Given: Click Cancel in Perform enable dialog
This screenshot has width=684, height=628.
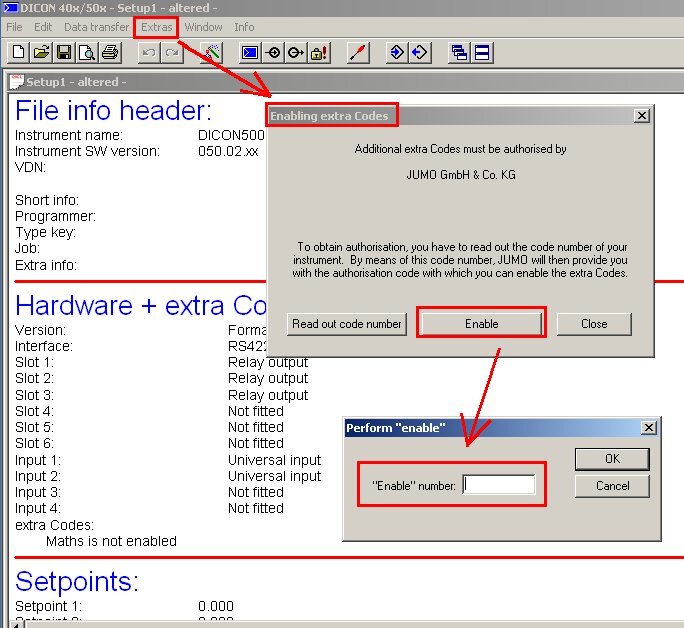Looking at the screenshot, I should pos(612,486).
